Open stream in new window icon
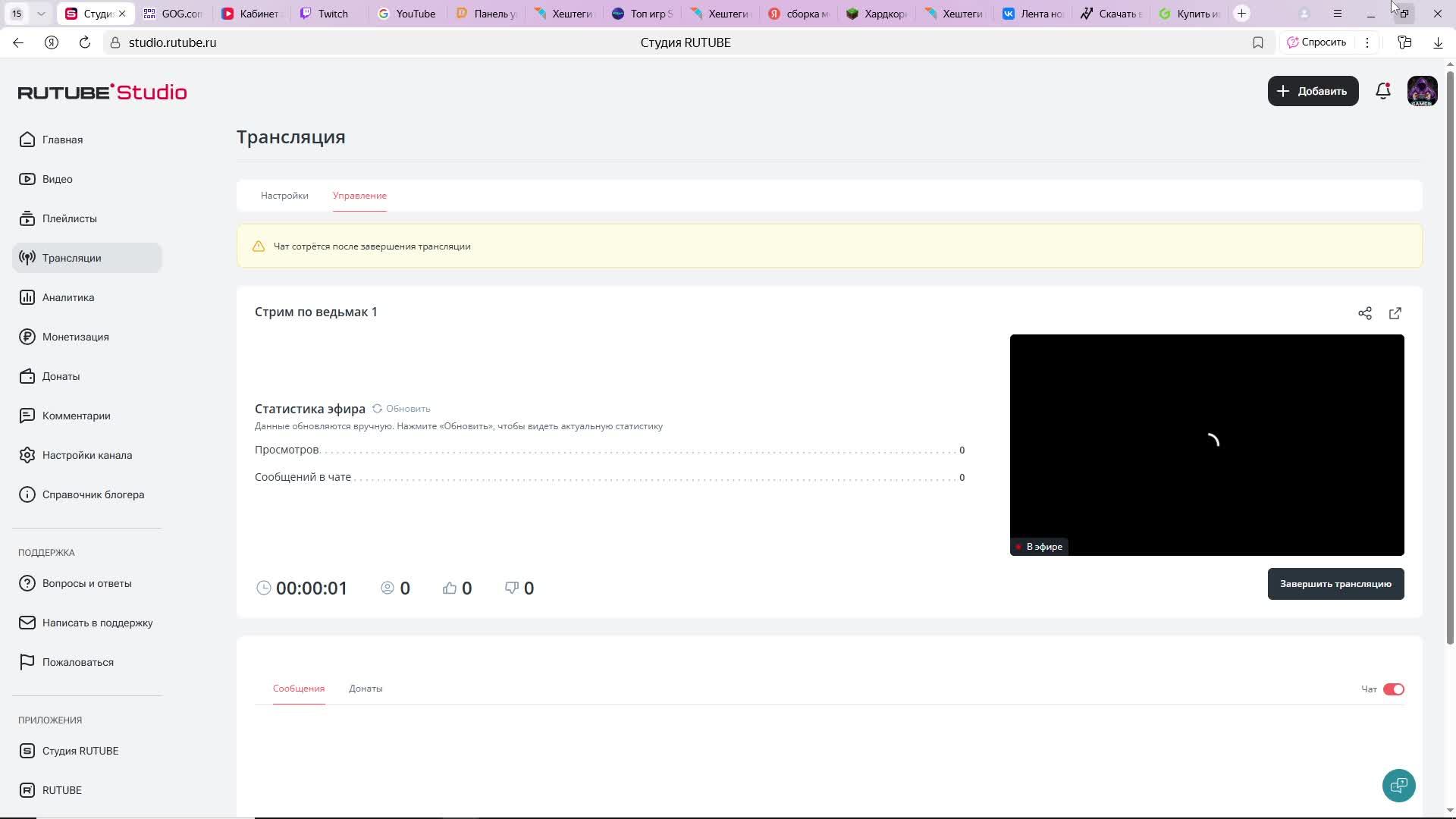 point(1395,313)
